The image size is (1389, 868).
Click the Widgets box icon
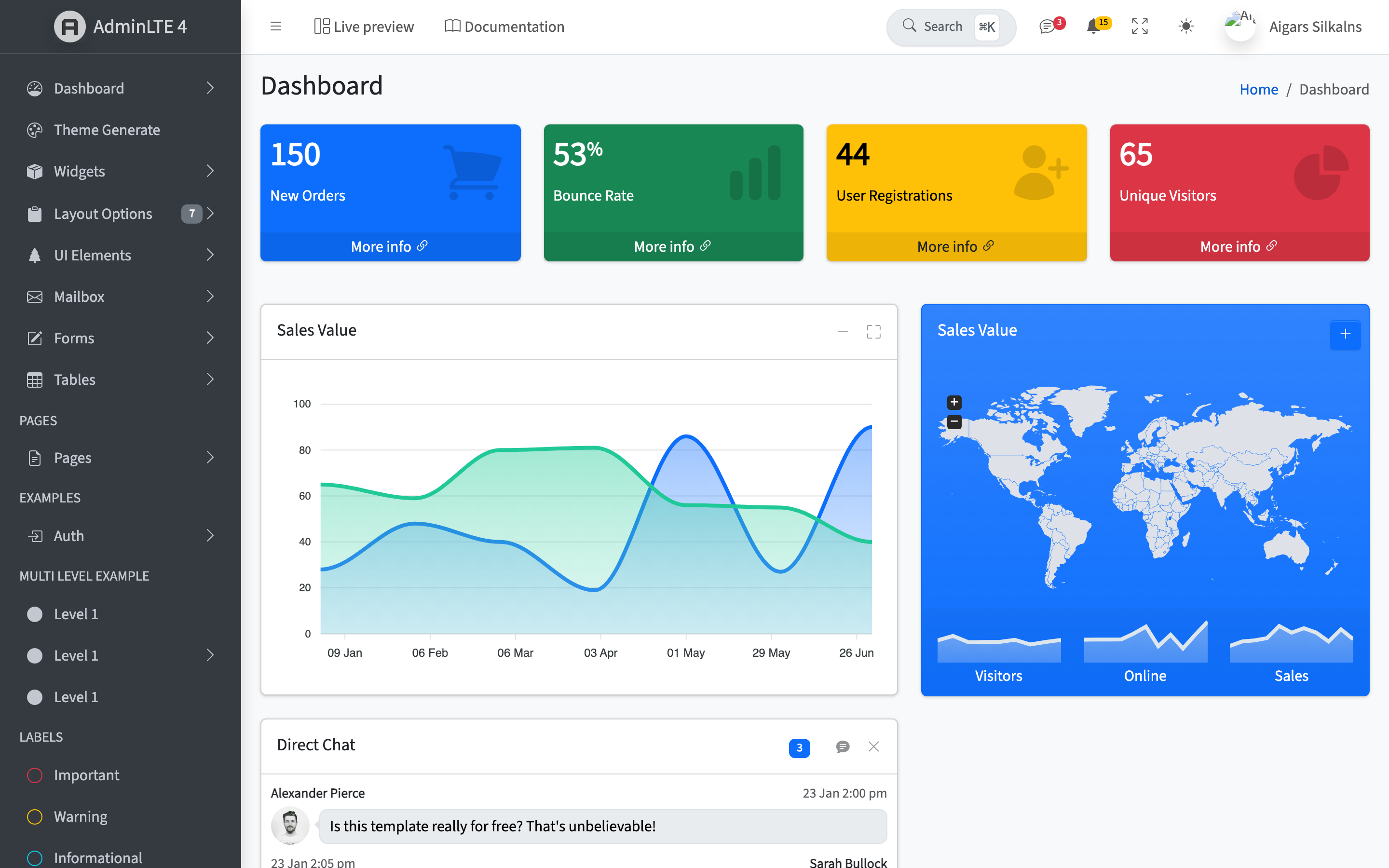(34, 171)
